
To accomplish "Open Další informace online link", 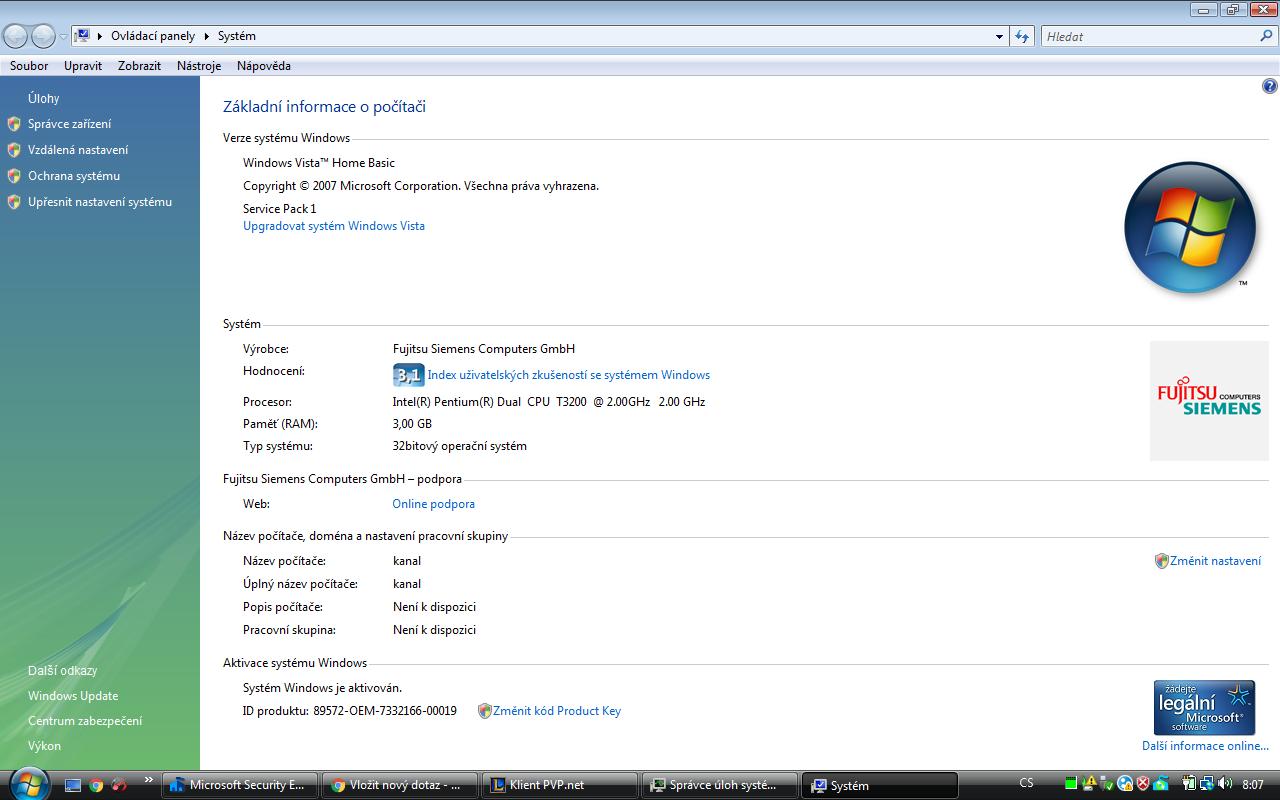I will coord(1205,746).
